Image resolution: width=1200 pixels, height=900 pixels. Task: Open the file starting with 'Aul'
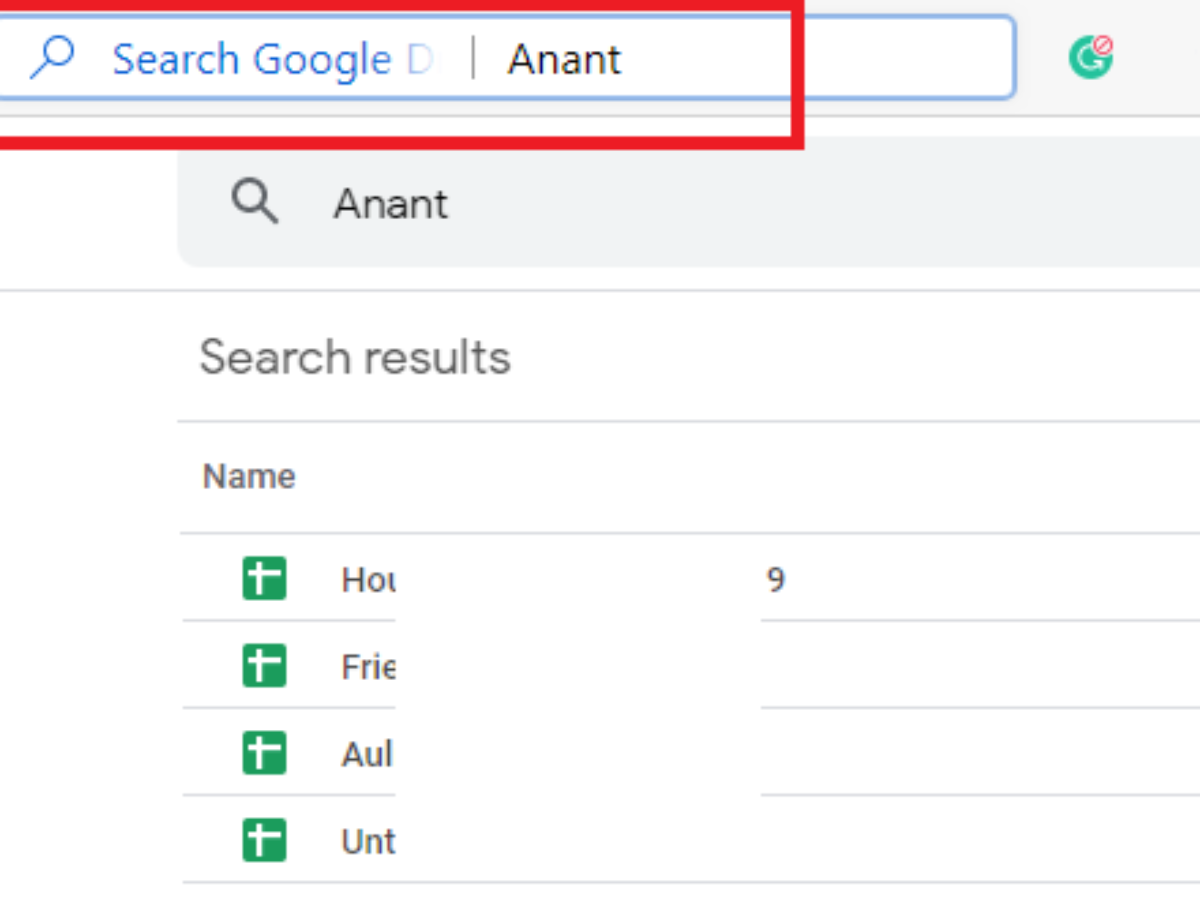click(368, 753)
